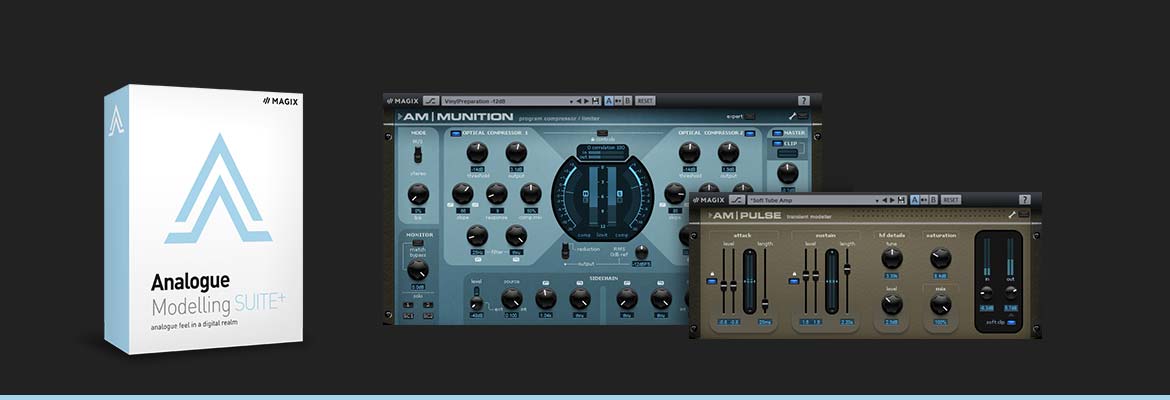Image resolution: width=1170 pixels, height=400 pixels.
Task: Collapse AM|Pulse with the title triangle
Action: point(711,215)
